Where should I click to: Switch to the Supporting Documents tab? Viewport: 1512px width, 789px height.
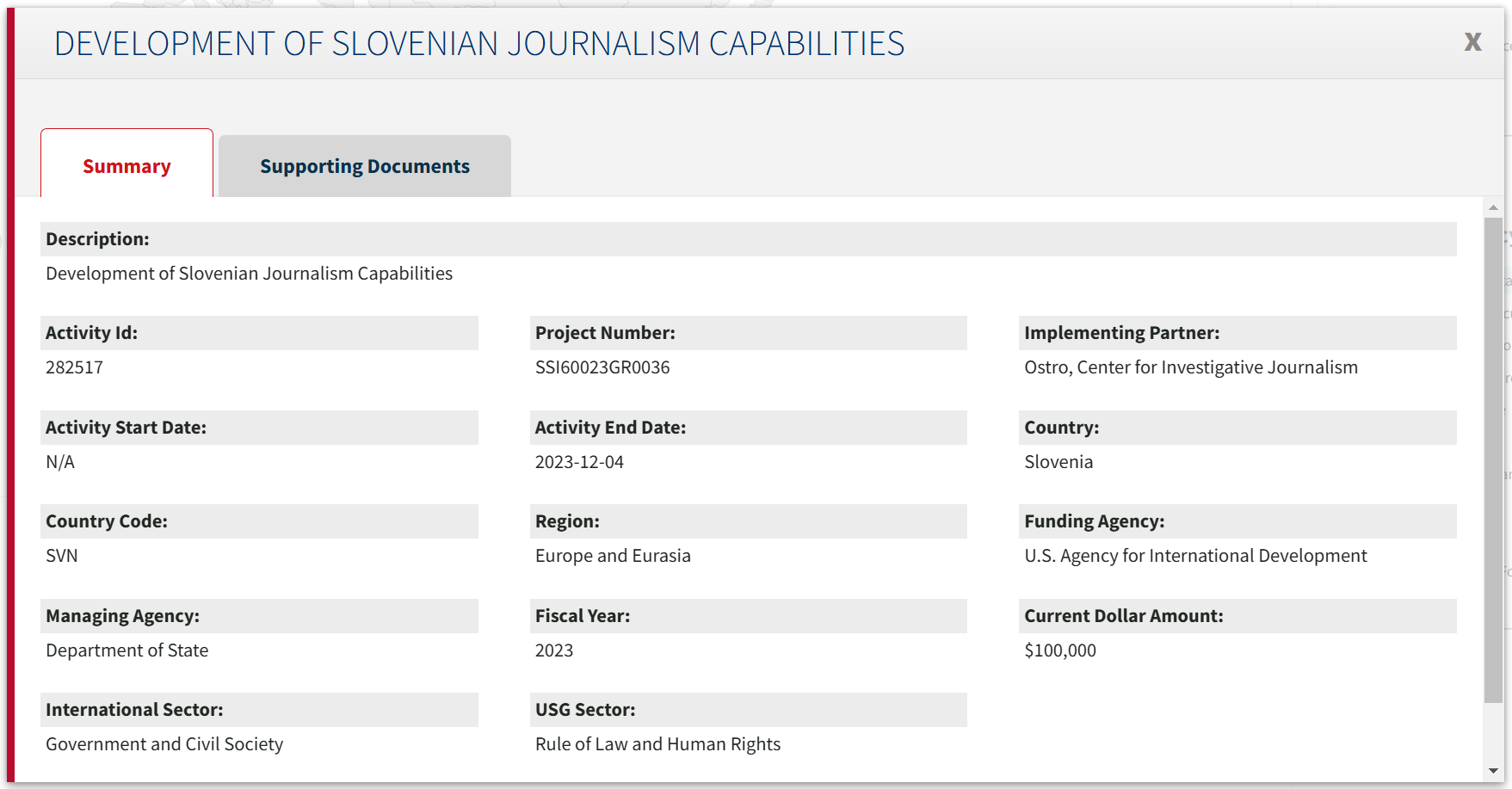(365, 166)
